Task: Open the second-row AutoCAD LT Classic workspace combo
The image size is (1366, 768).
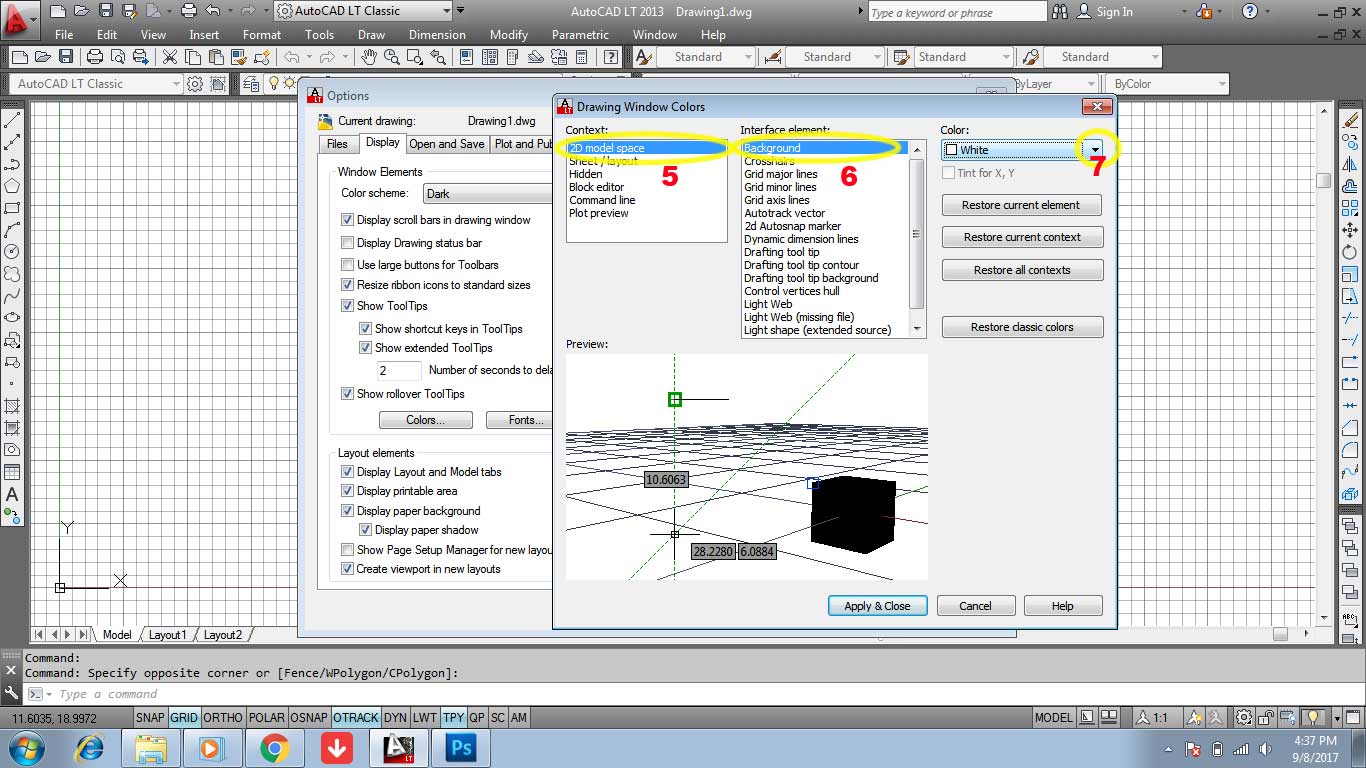Action: [96, 84]
